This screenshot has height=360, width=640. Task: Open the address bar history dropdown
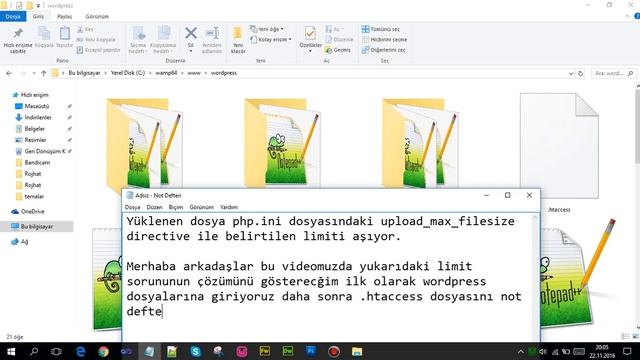click(x=571, y=73)
